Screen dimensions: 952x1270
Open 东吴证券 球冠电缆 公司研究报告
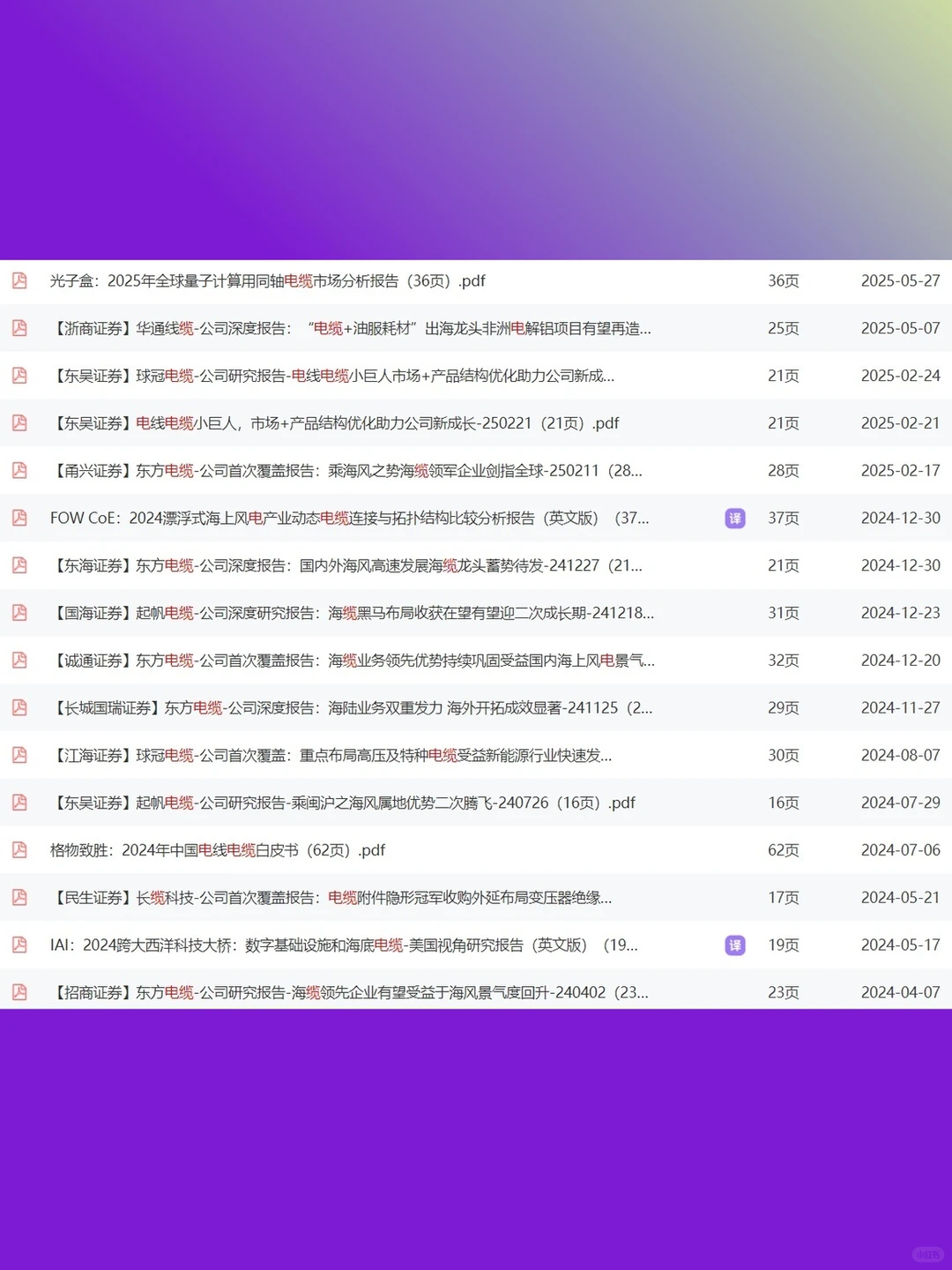[x=332, y=376]
